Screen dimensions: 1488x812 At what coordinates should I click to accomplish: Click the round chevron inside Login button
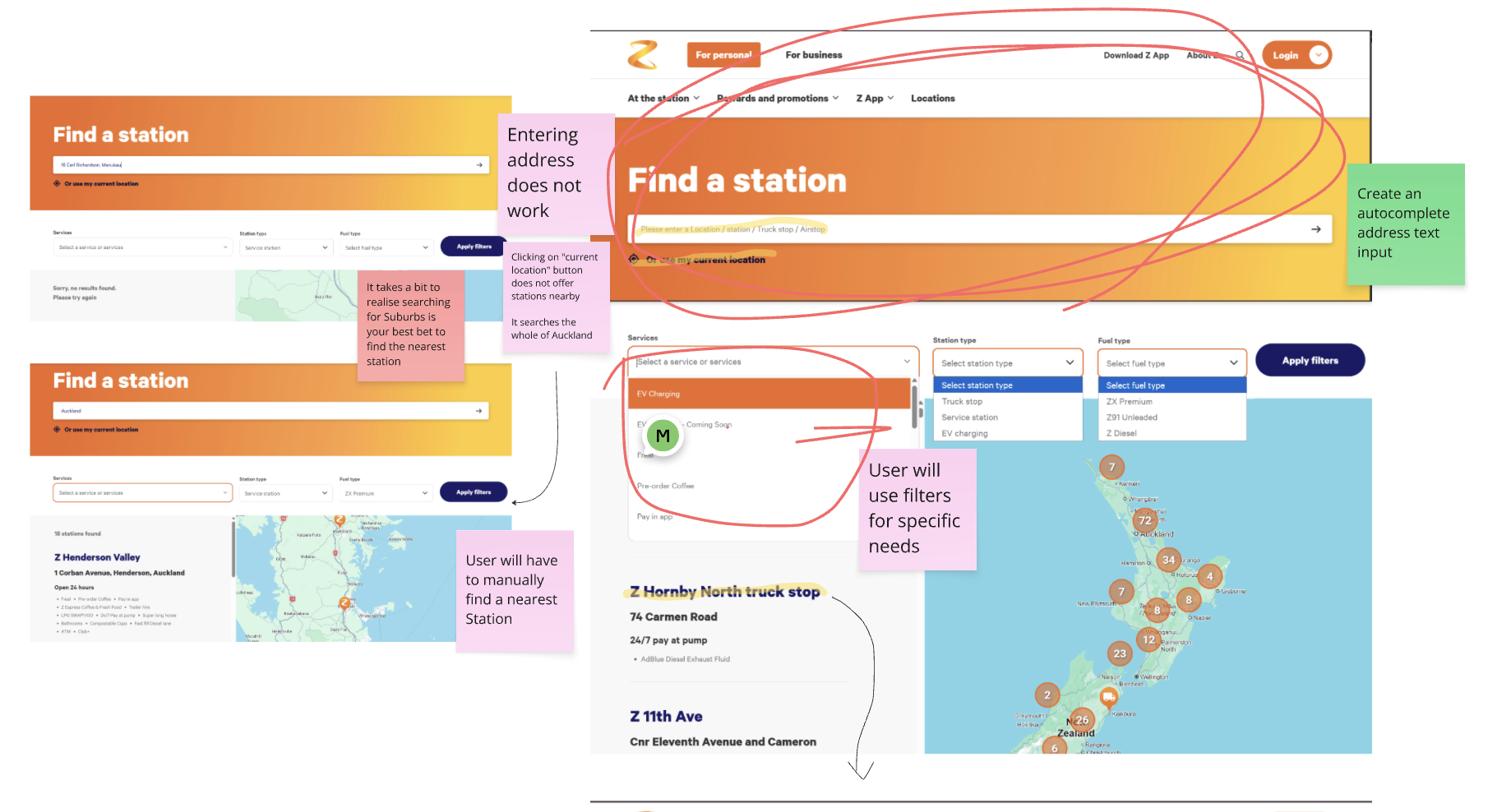[1319, 55]
